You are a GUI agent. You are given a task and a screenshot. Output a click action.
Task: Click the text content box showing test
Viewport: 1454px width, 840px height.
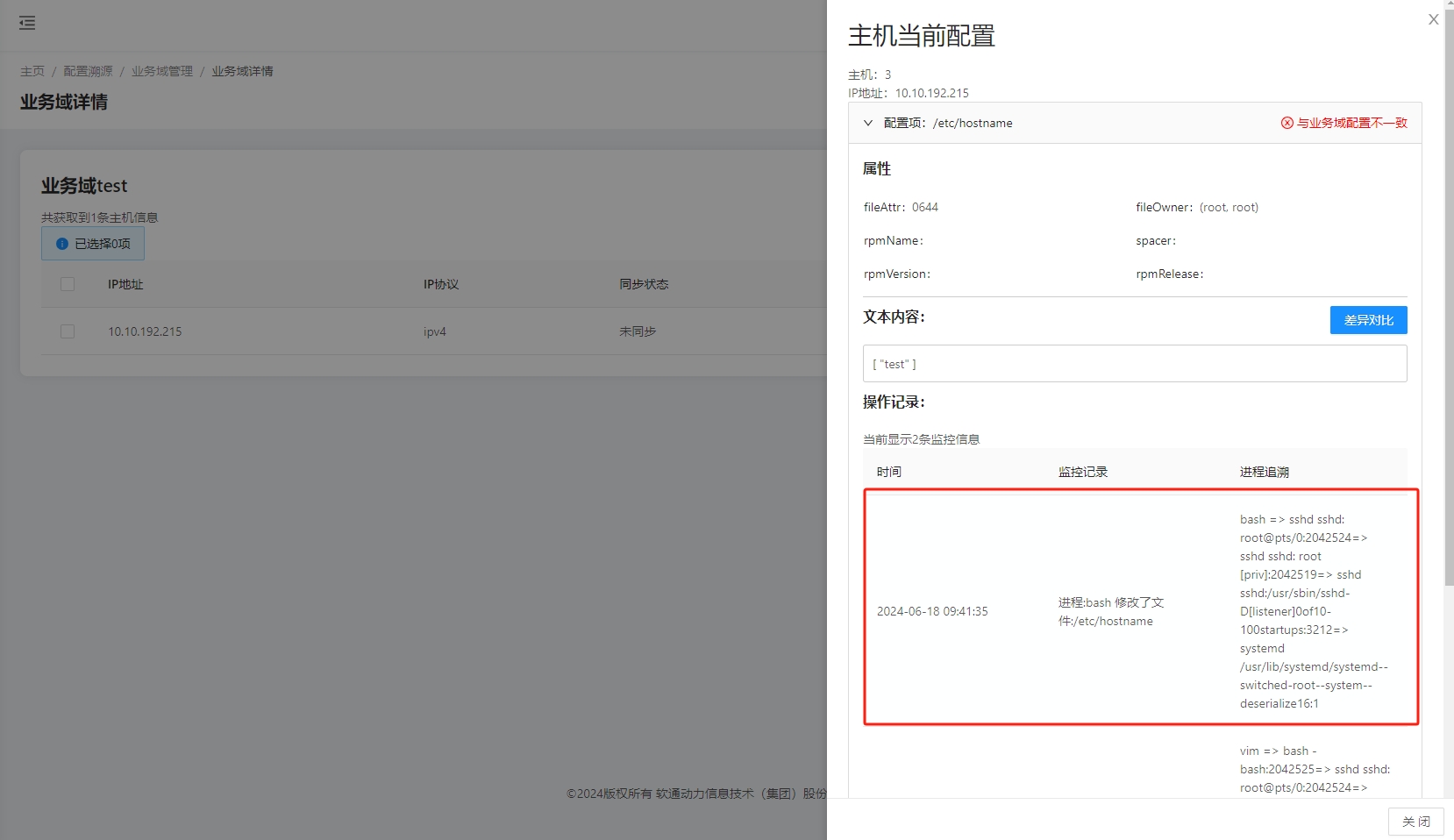click(x=1134, y=364)
